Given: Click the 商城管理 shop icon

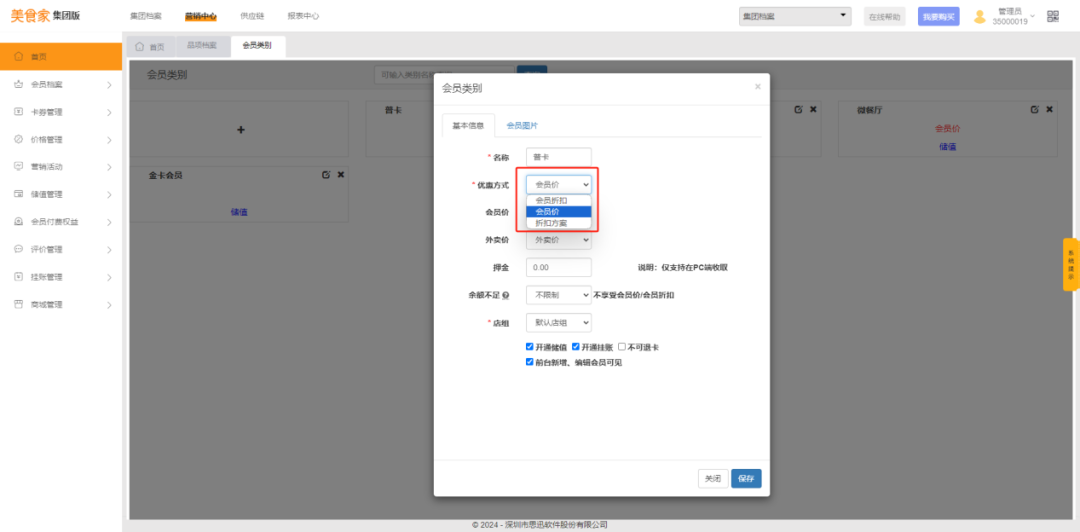Looking at the screenshot, I should tap(19, 305).
